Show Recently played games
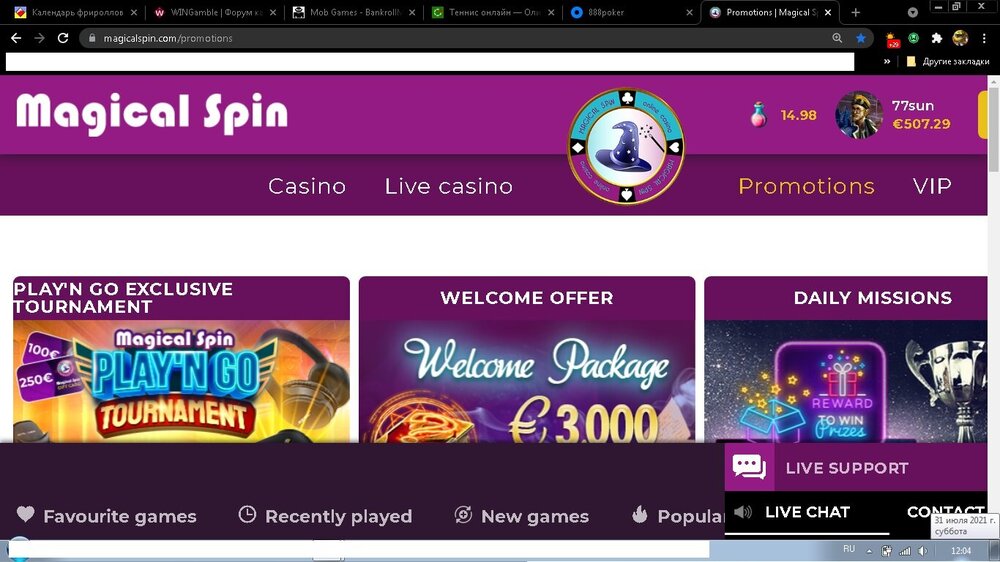Viewport: 1000px width, 562px height. click(x=325, y=515)
